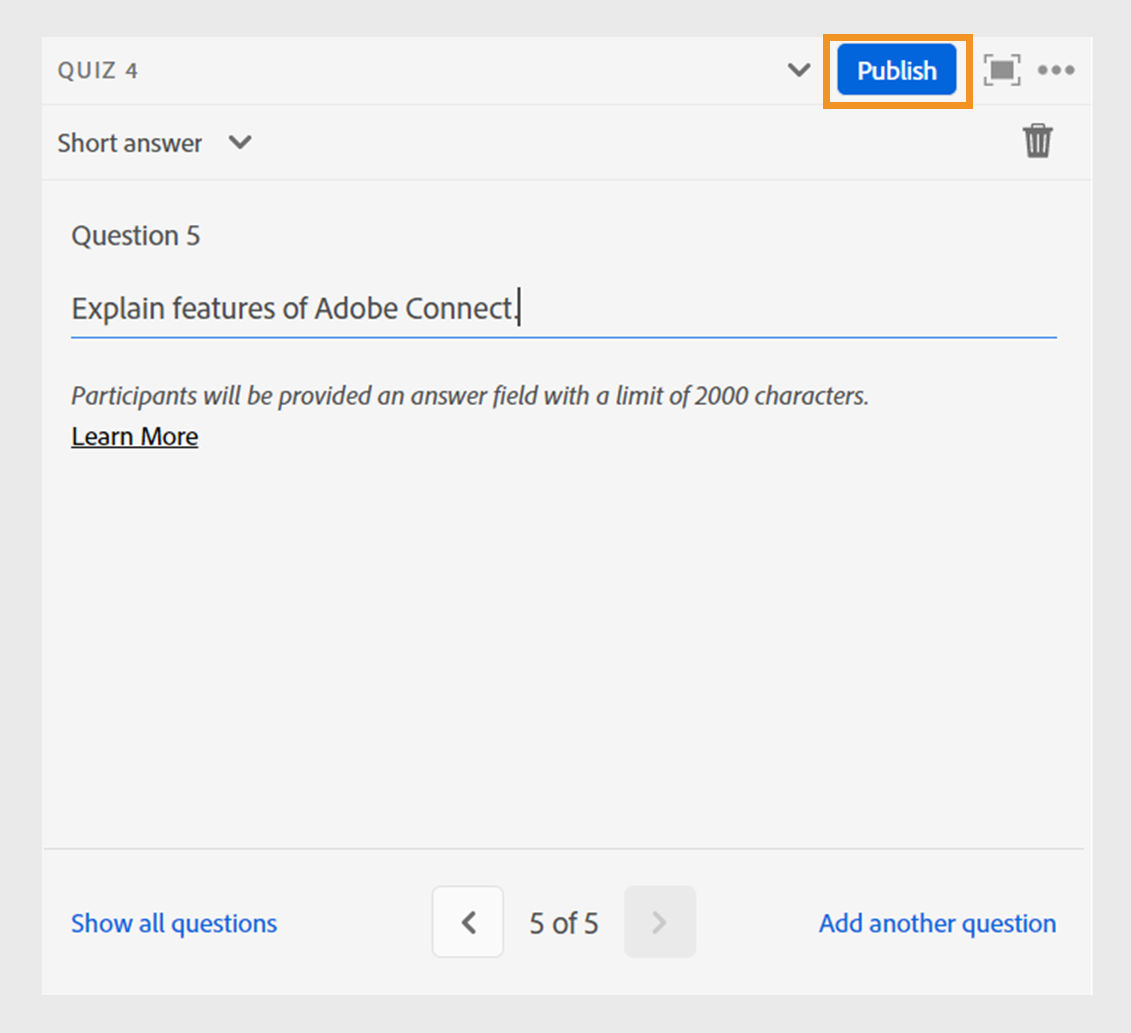Maximize the quiz pod to full screen
1131x1033 pixels.
click(1002, 70)
